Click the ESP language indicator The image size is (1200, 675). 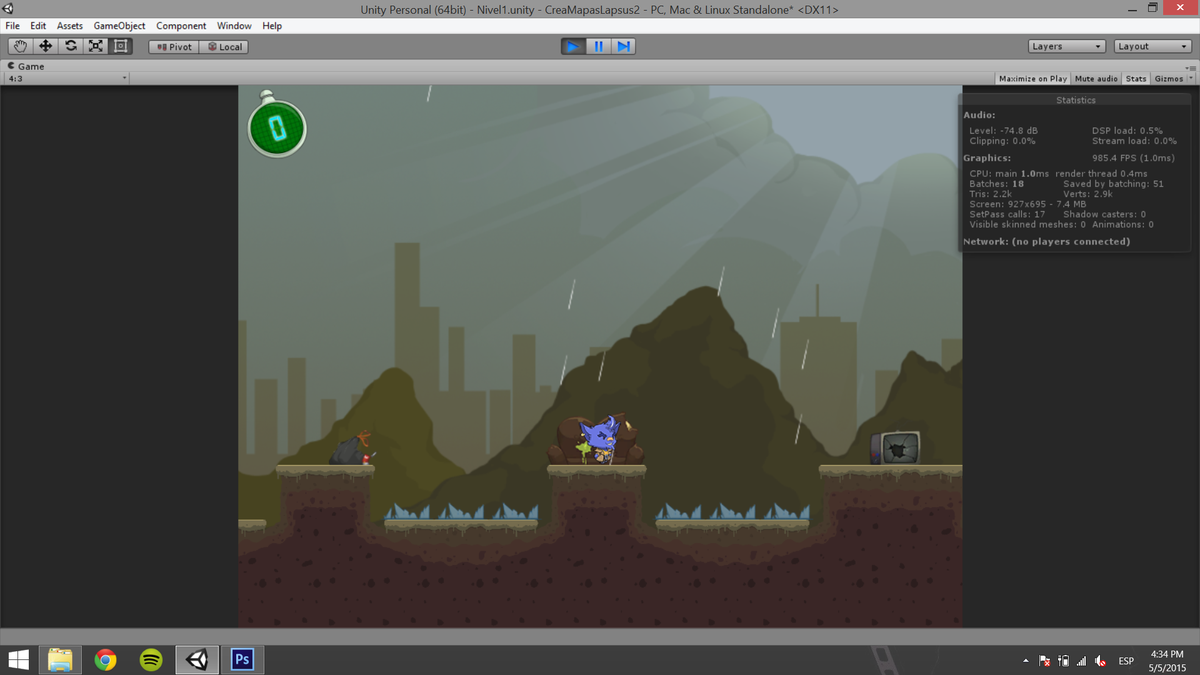(1126, 661)
